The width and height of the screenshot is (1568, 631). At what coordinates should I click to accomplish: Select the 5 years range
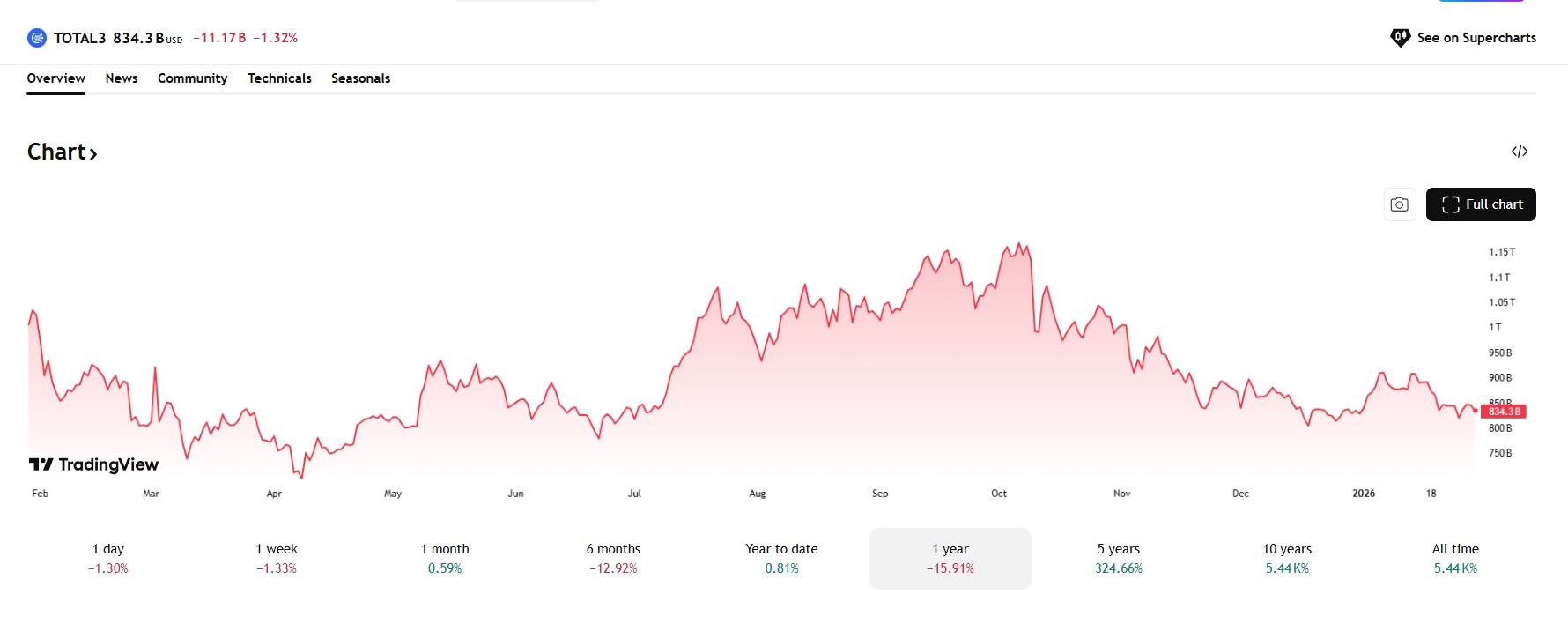[1118, 558]
